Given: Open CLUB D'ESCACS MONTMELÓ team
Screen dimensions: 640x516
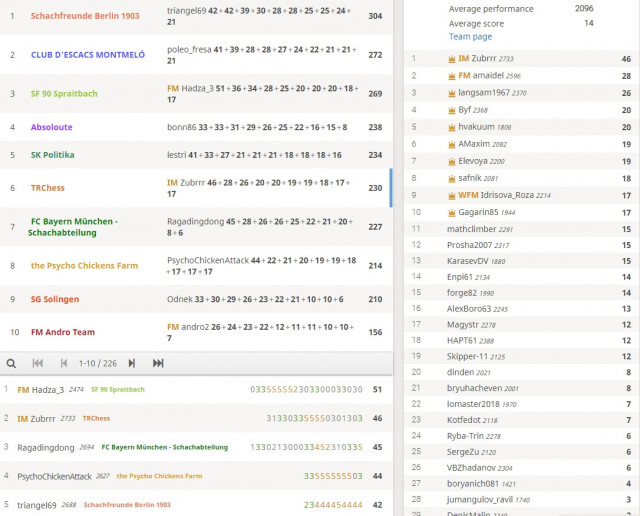Looking at the screenshot, I should (x=88, y=55).
